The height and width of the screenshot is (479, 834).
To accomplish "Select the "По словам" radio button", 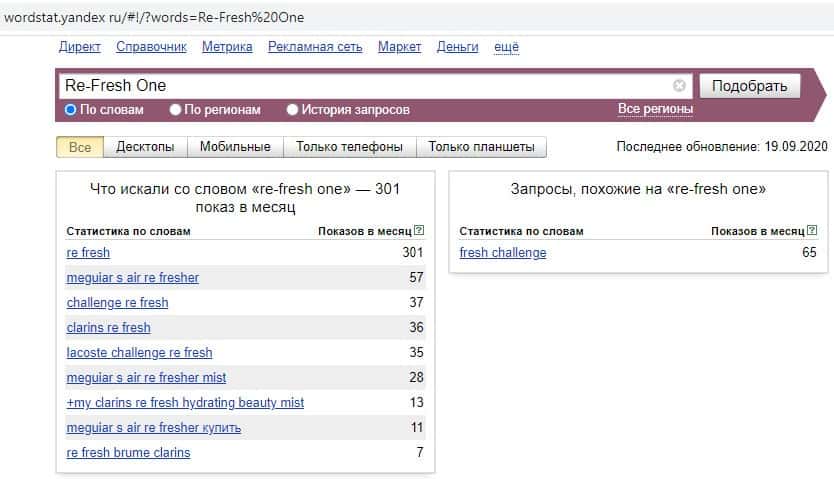I will [71, 110].
